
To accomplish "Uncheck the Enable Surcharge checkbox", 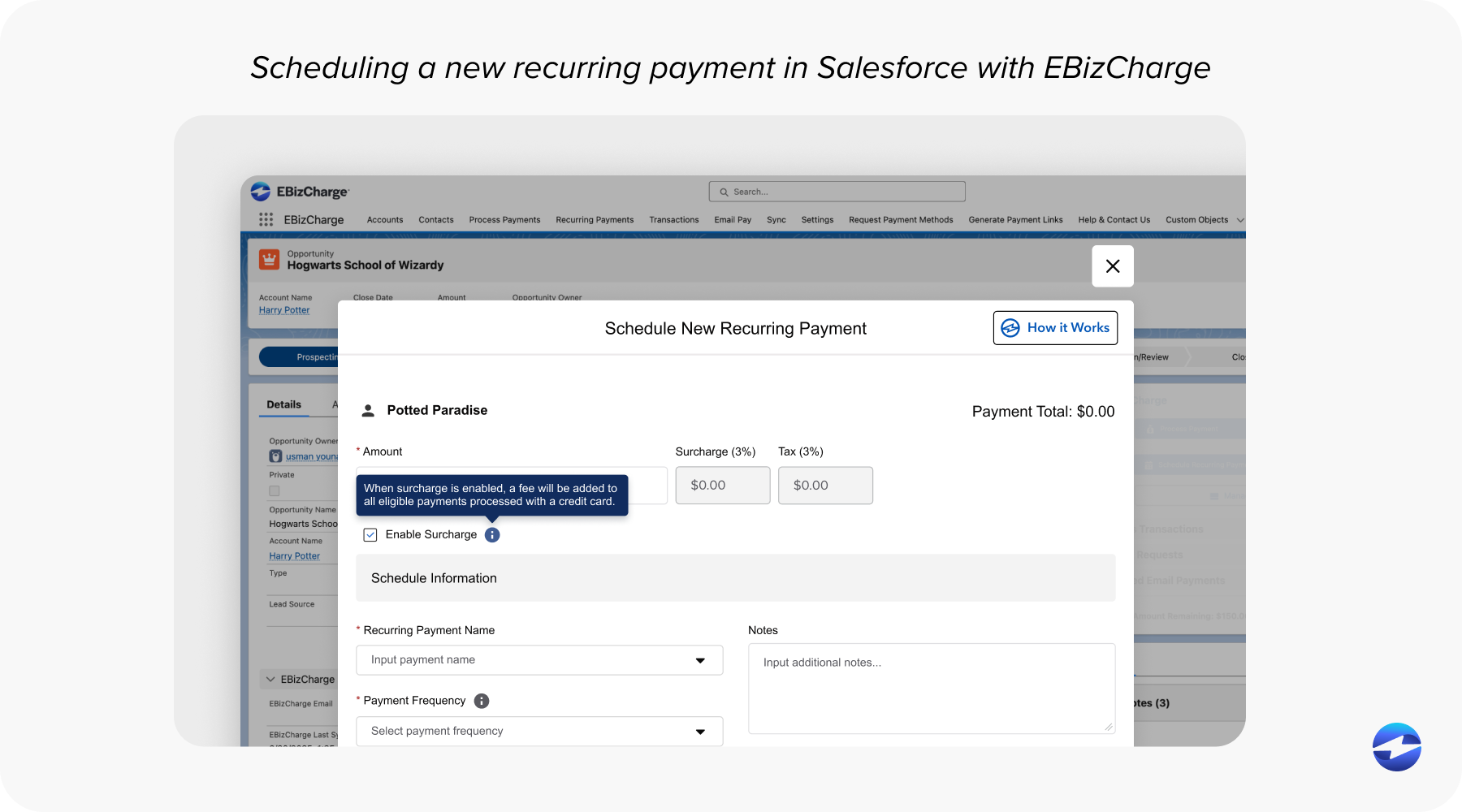I will (x=370, y=535).
